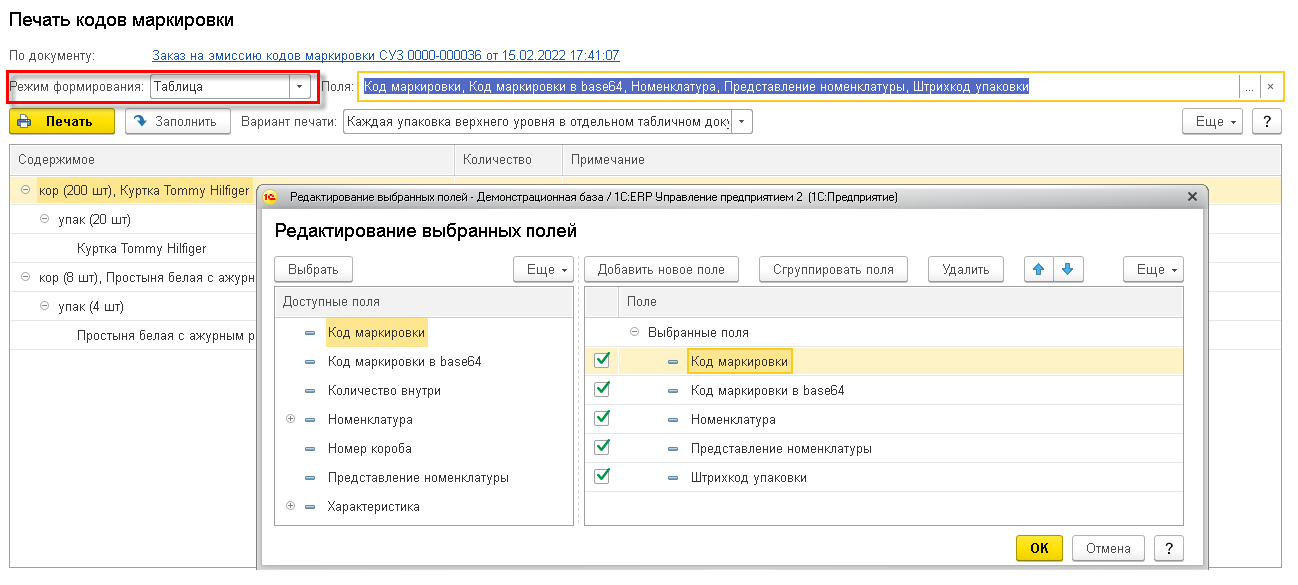Uncheck the Номенклатура field checkbox
Viewport: 1298px width, 585px height.
coord(602,419)
